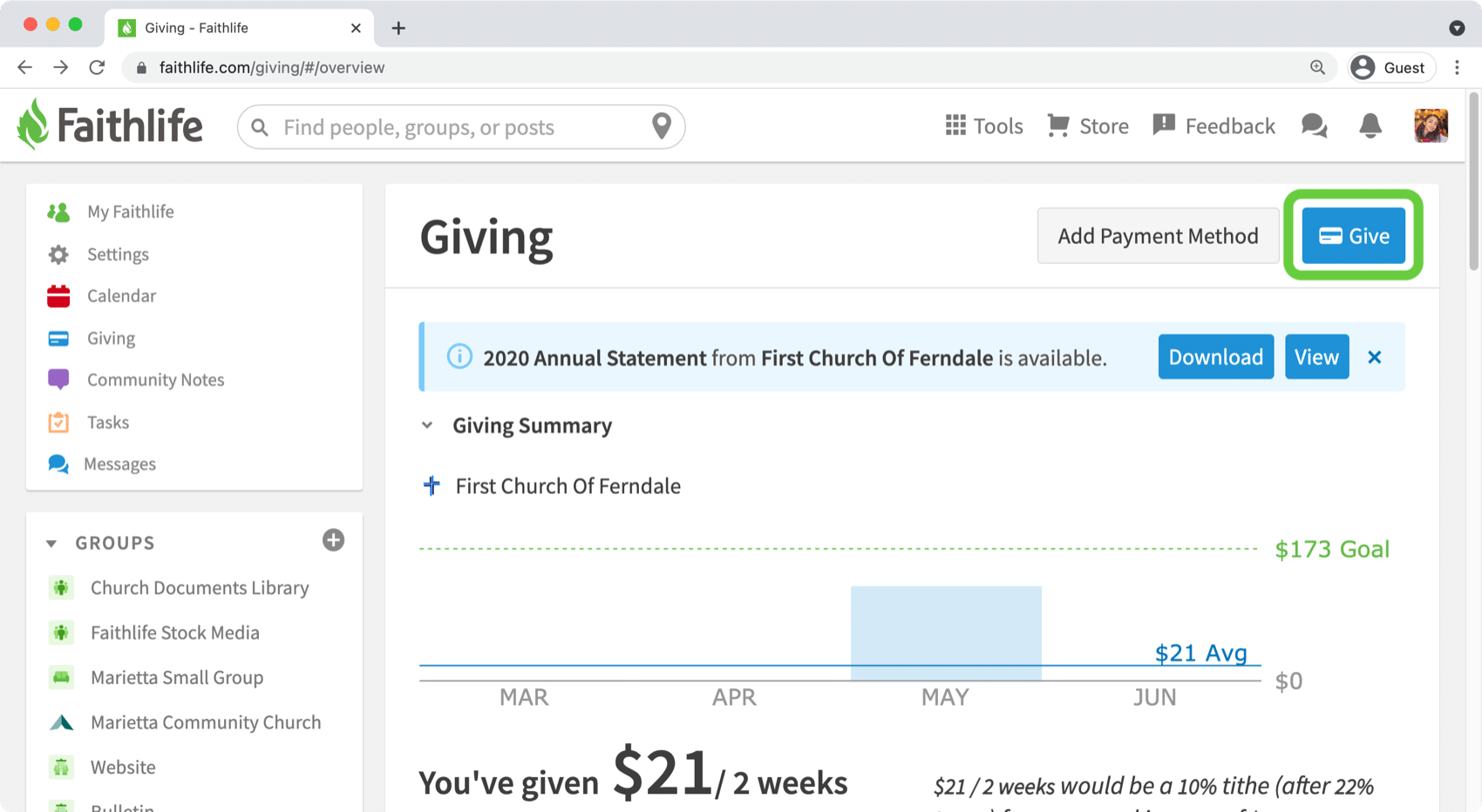View the 2020 Annual Statement
The image size is (1482, 812).
1316,356
